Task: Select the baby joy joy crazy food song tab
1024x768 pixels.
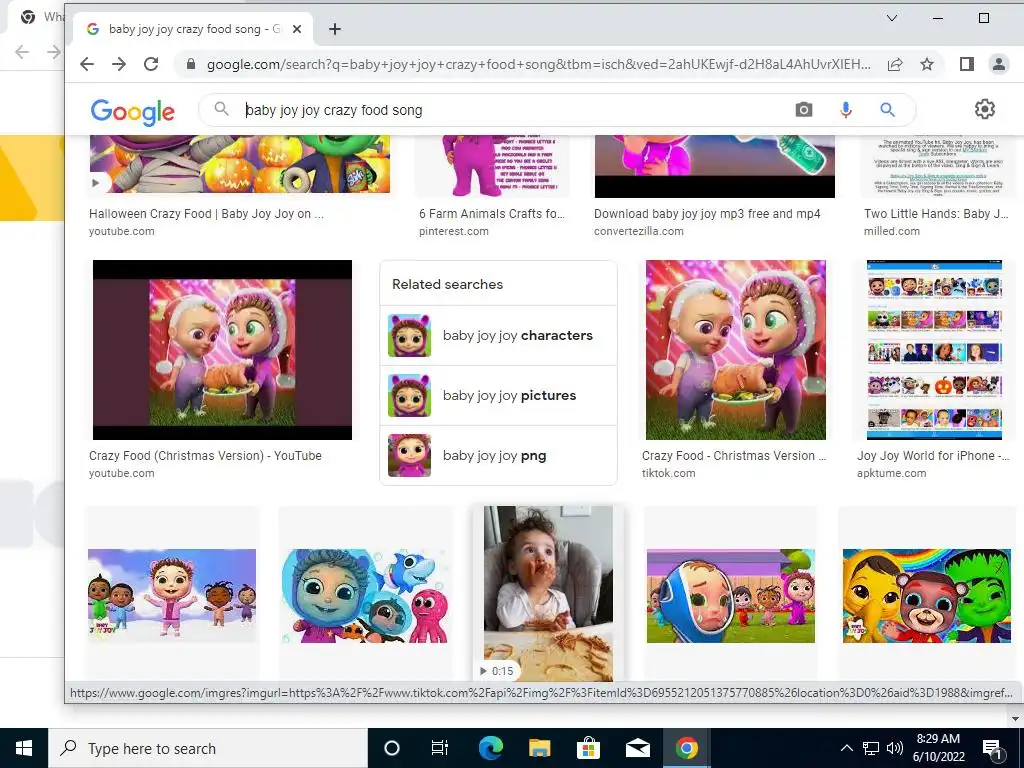Action: [x=193, y=29]
